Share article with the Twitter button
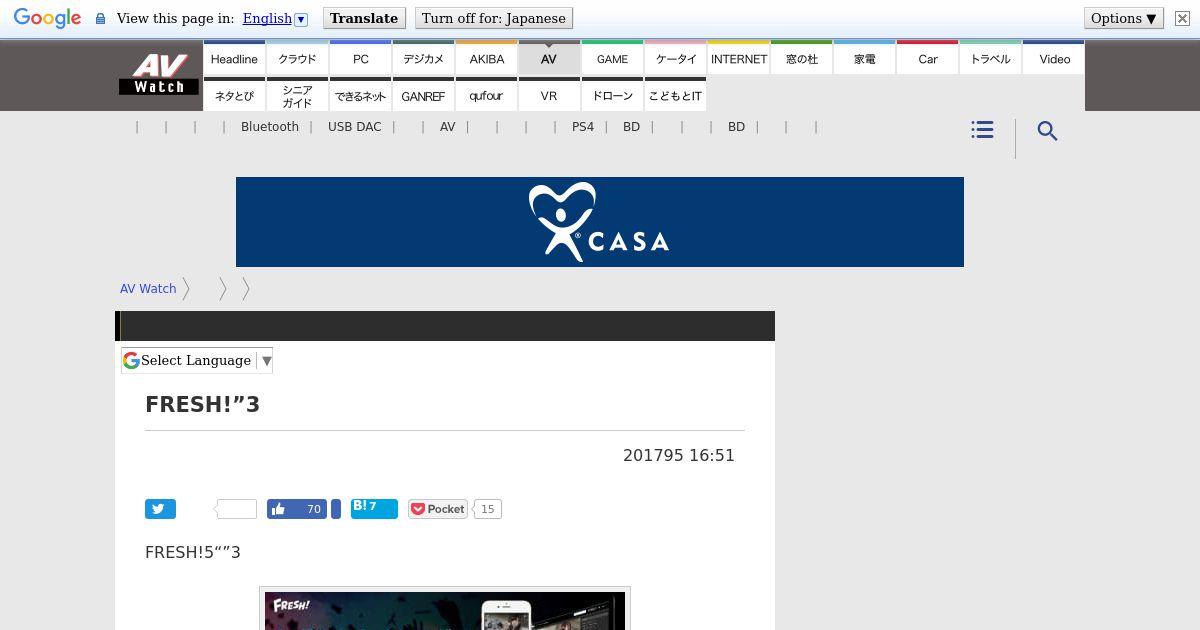Screen dimensions: 1200x630 coord(160,509)
